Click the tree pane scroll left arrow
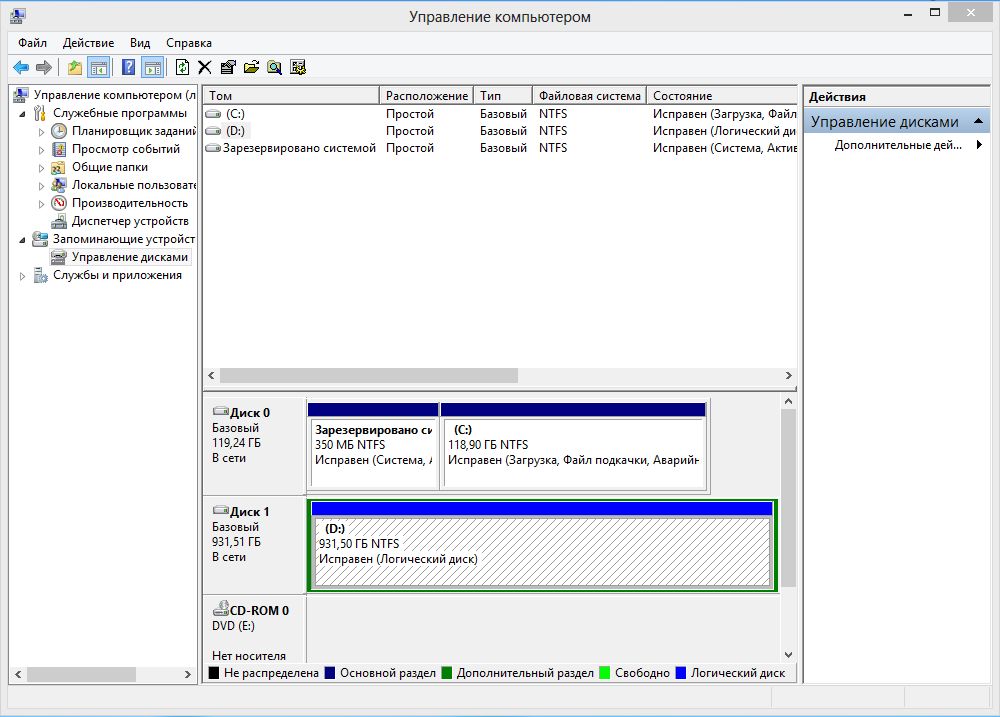 click(18, 674)
